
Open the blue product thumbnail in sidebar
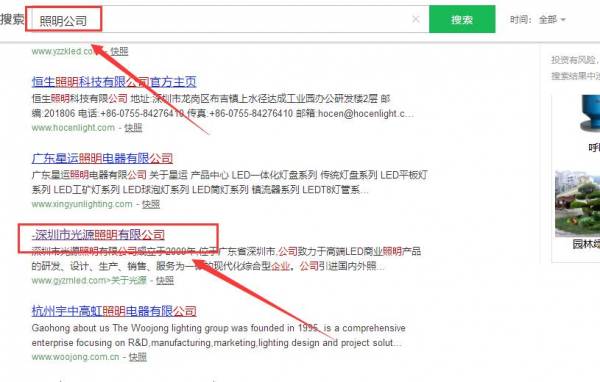[590, 114]
